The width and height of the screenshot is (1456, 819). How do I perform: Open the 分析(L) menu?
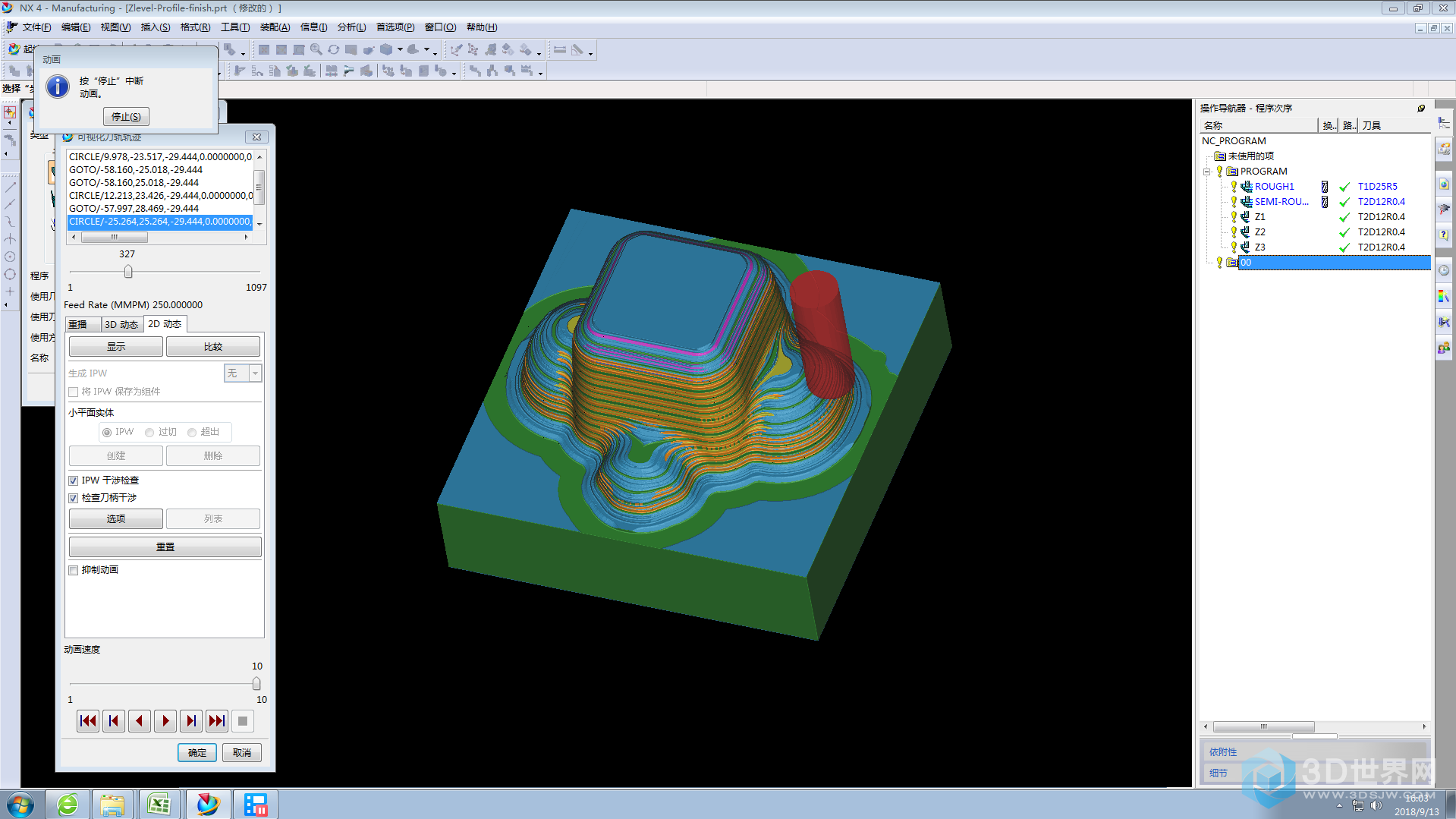tap(351, 27)
